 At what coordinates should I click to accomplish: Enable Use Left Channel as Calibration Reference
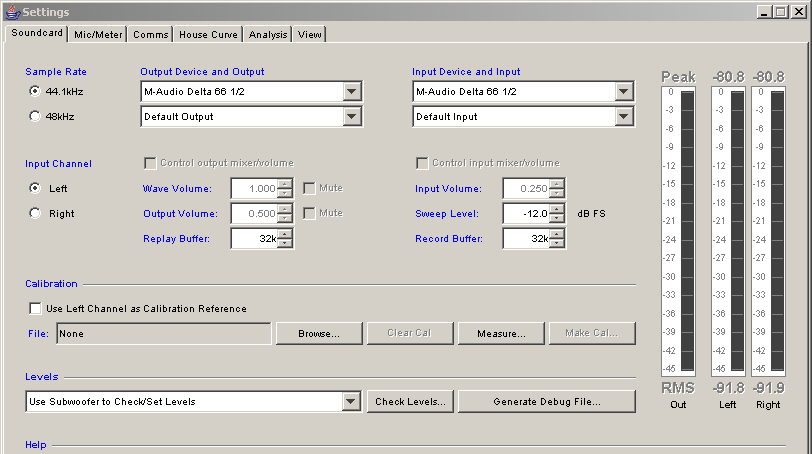pyautogui.click(x=36, y=308)
